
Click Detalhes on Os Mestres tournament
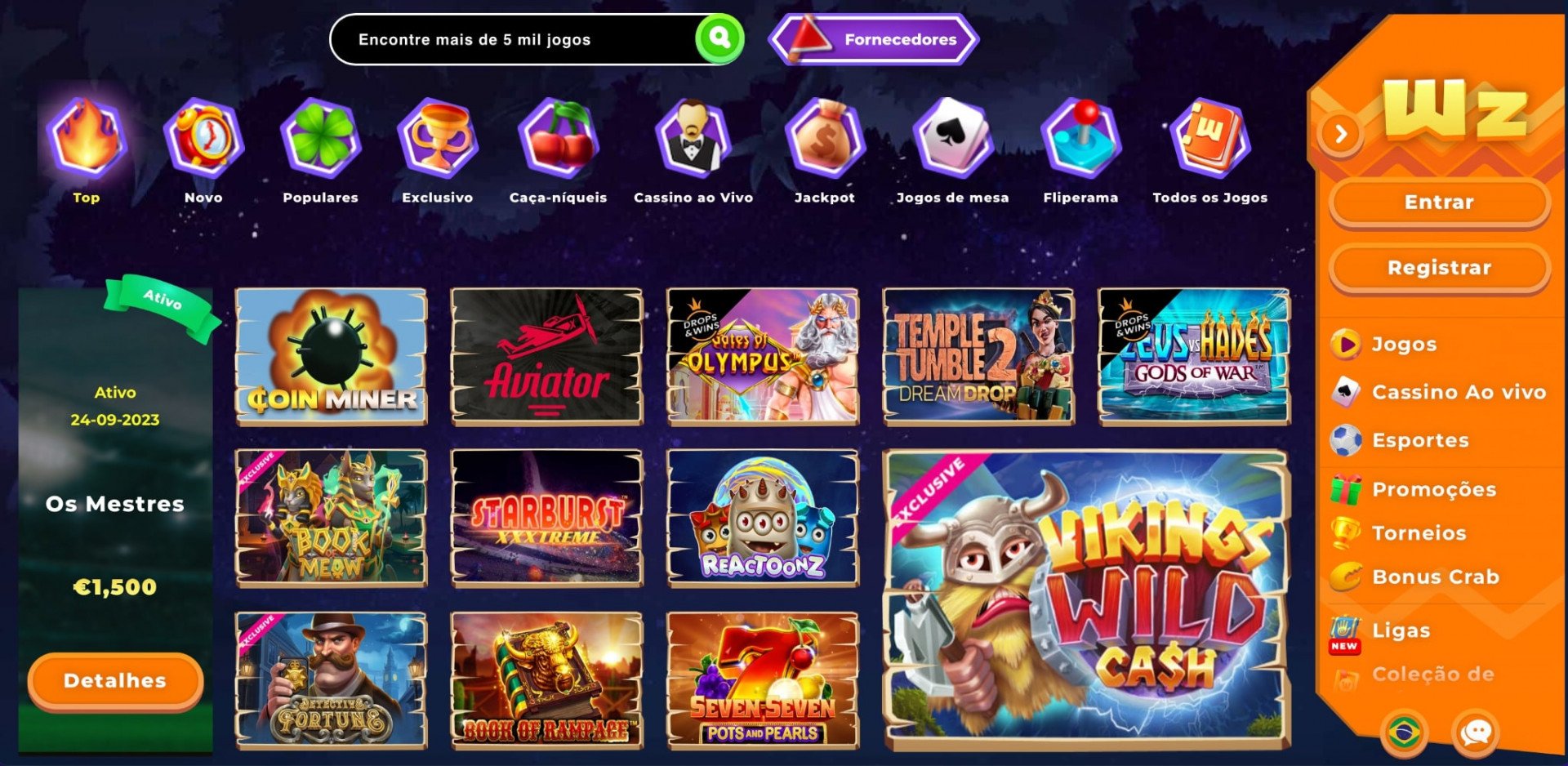click(x=115, y=680)
